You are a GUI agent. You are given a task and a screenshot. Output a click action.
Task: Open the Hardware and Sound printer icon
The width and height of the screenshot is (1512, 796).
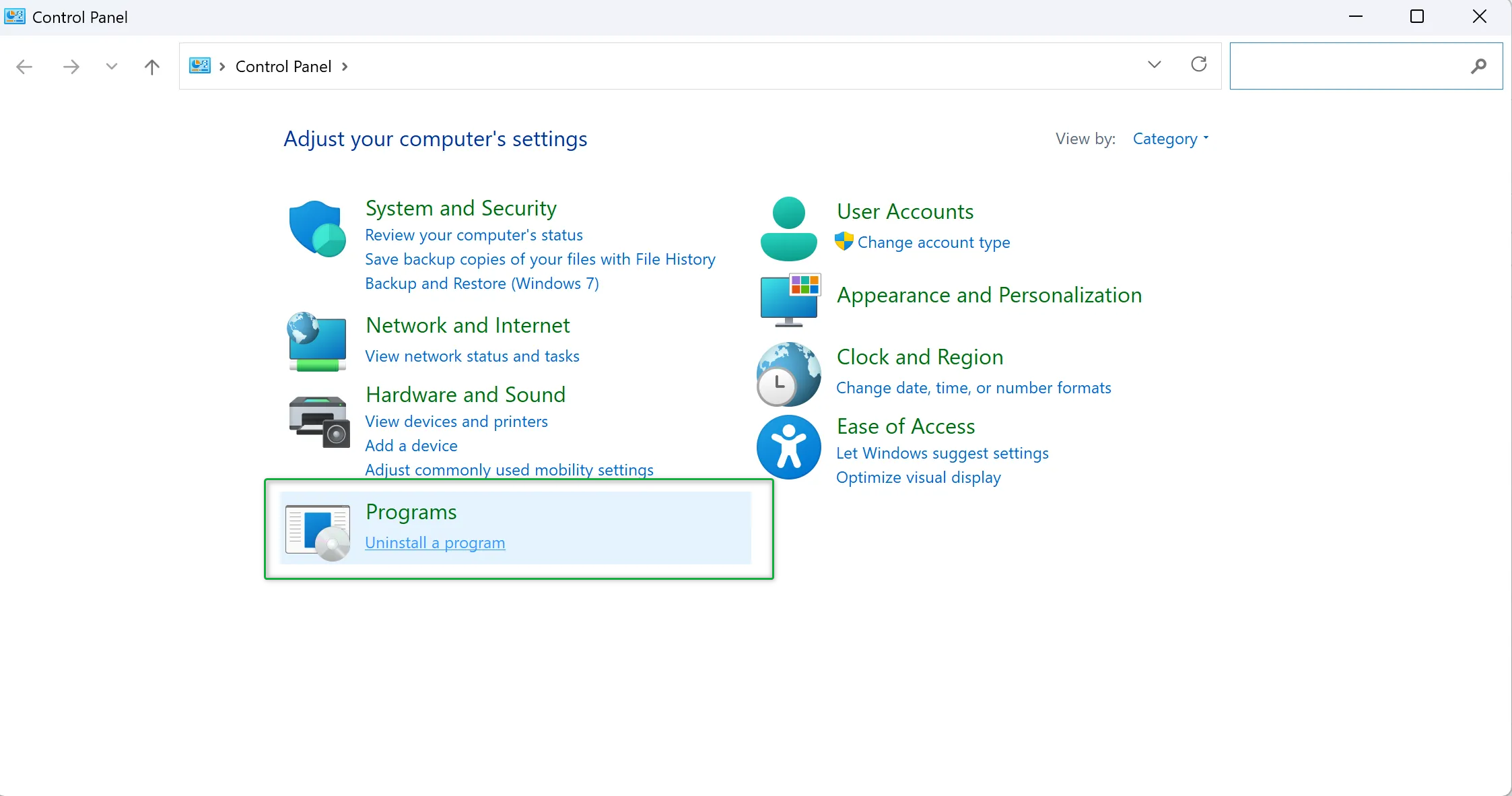click(x=320, y=422)
